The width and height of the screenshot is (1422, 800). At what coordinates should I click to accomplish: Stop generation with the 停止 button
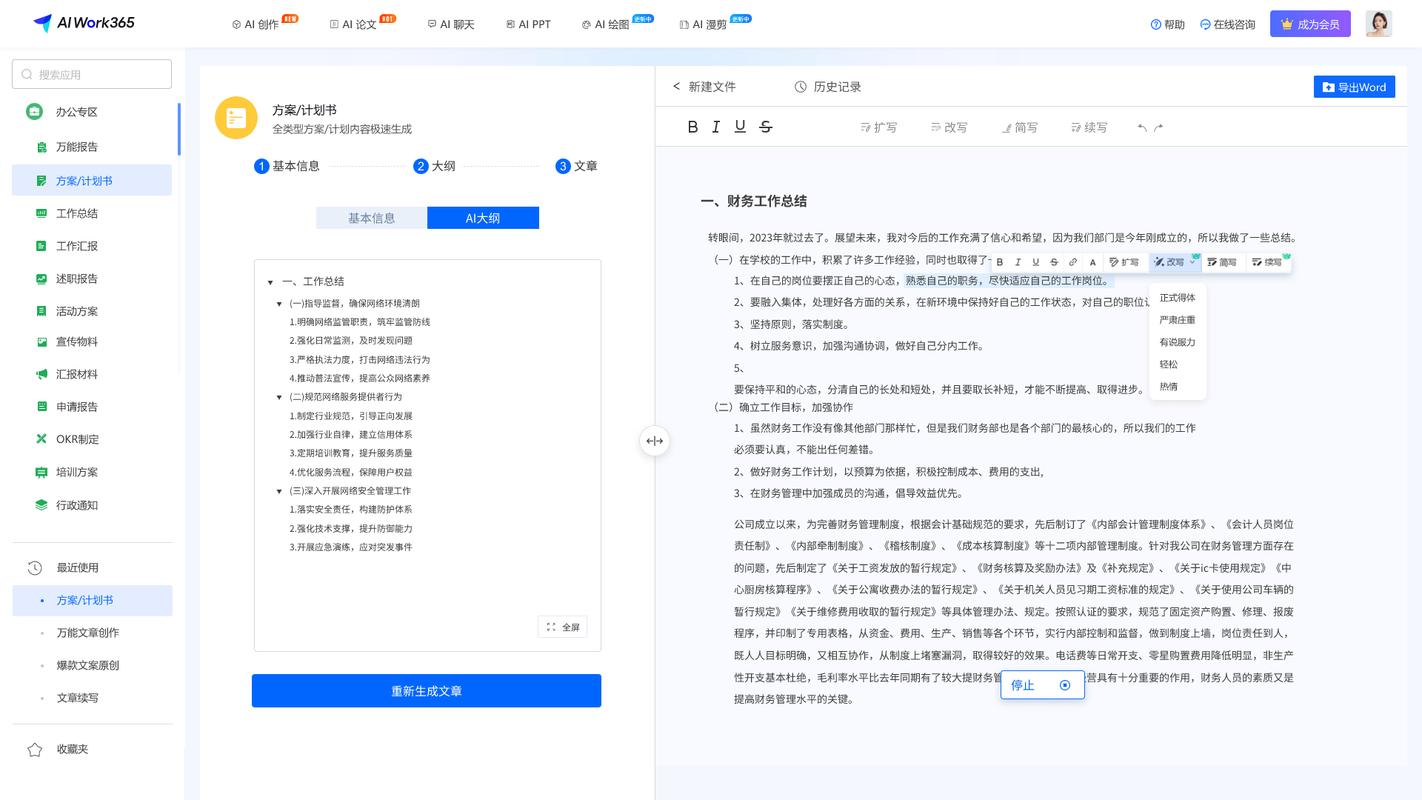coord(1022,685)
